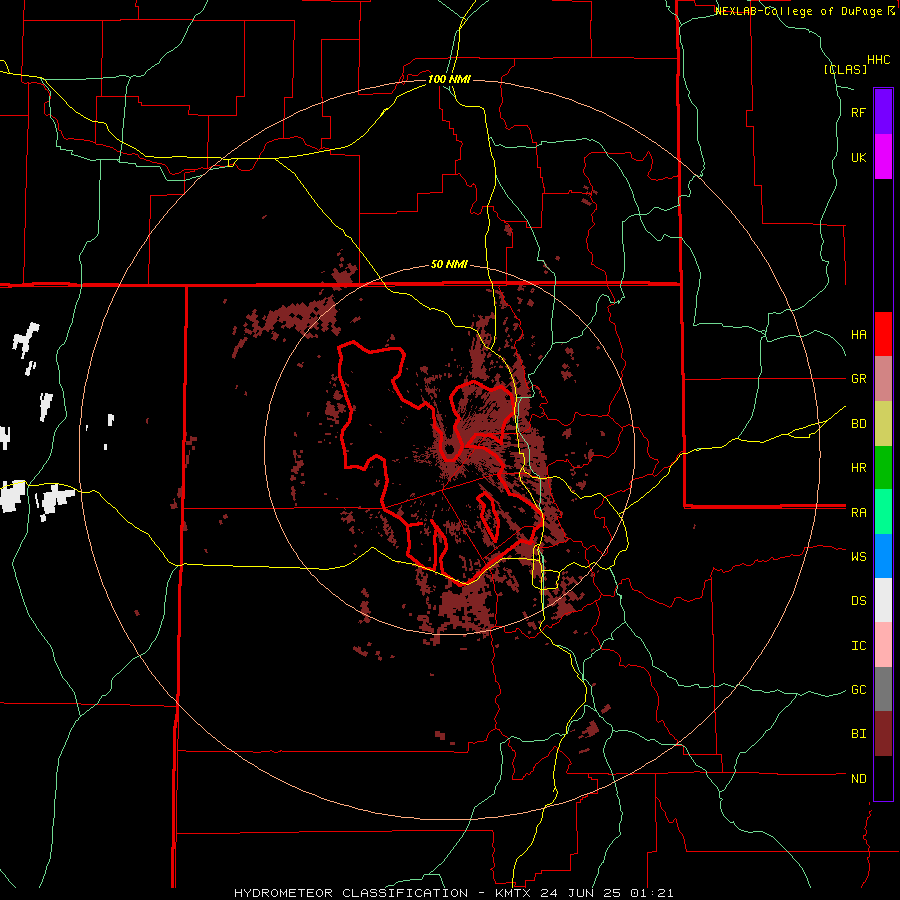Click the WS blue legend swatch
Image resolution: width=900 pixels, height=900 pixels.
click(883, 556)
